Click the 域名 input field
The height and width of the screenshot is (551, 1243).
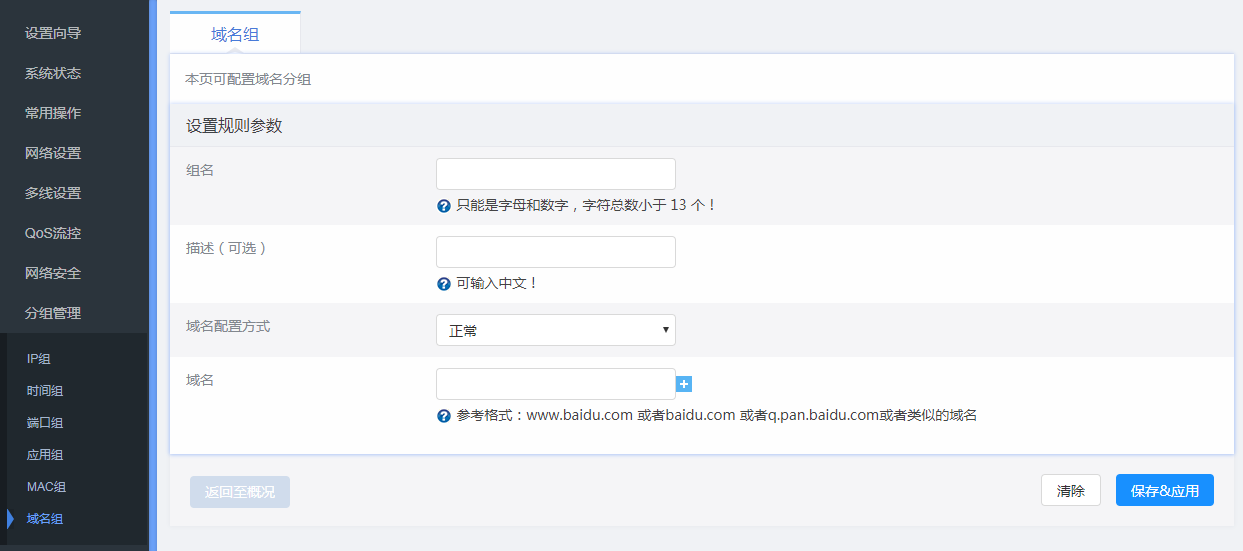click(555, 384)
